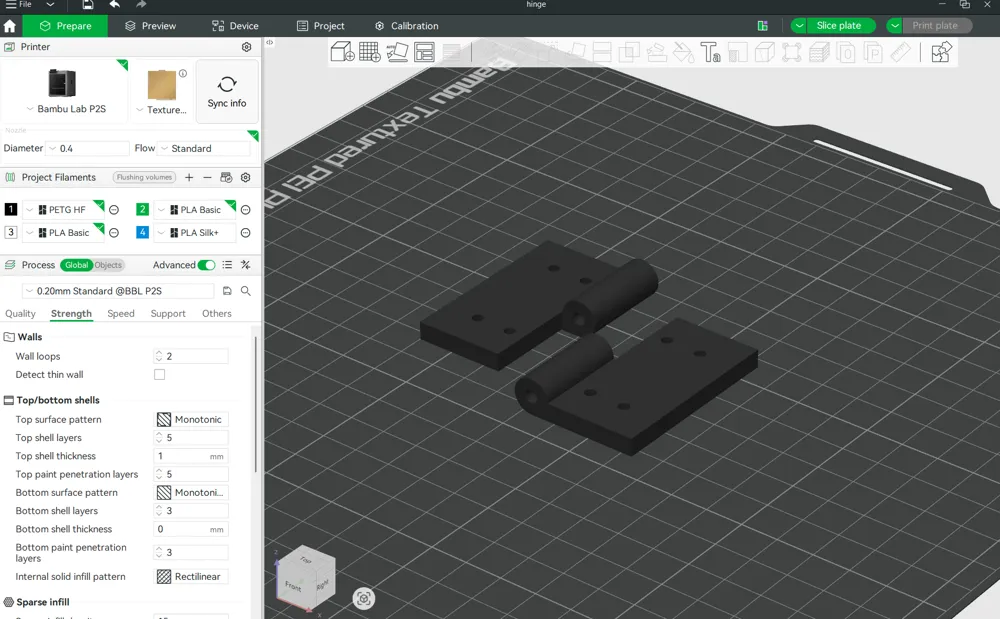Edit PETG HF filament preset icon
1000x619 pixels.
(x=114, y=210)
